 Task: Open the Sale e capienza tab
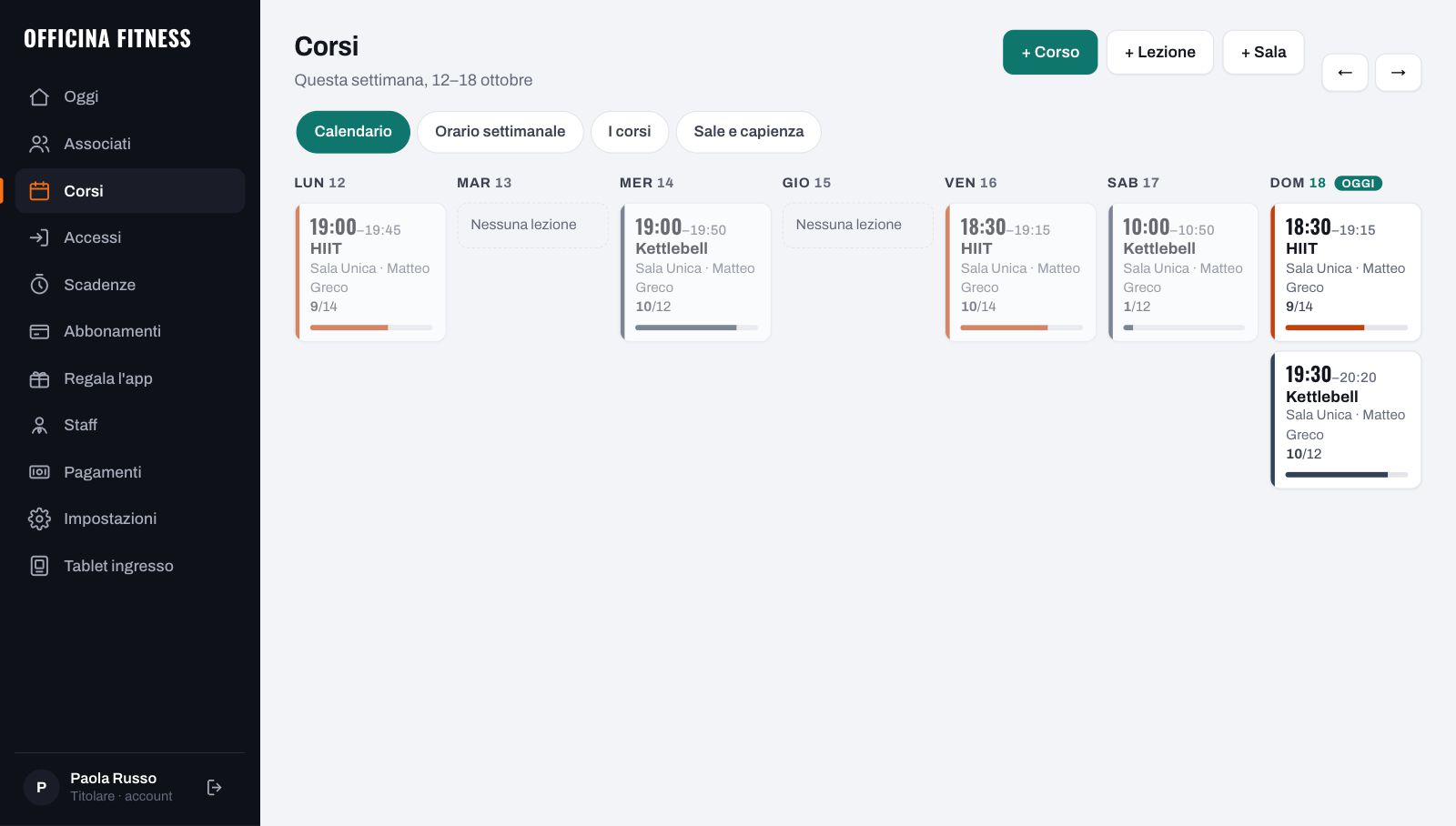(x=749, y=132)
